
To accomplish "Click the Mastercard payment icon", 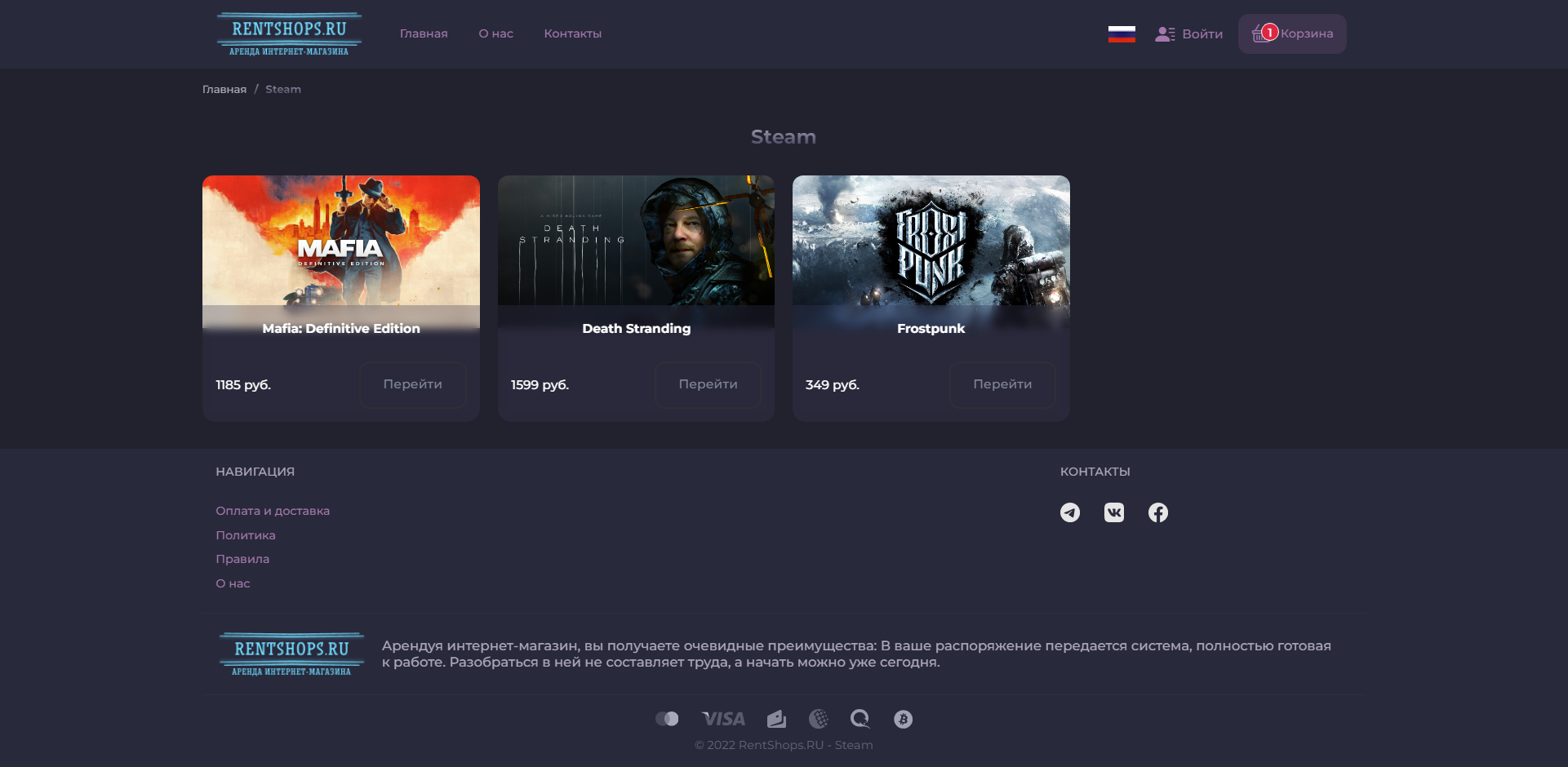I will (667, 719).
